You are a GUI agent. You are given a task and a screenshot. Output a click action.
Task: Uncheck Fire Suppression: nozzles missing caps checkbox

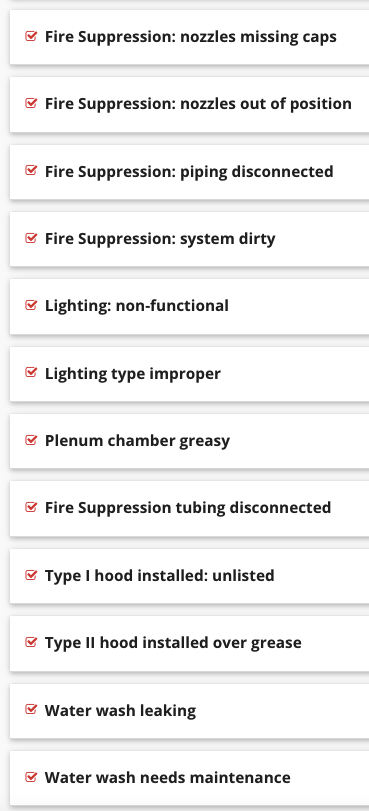coord(32,36)
